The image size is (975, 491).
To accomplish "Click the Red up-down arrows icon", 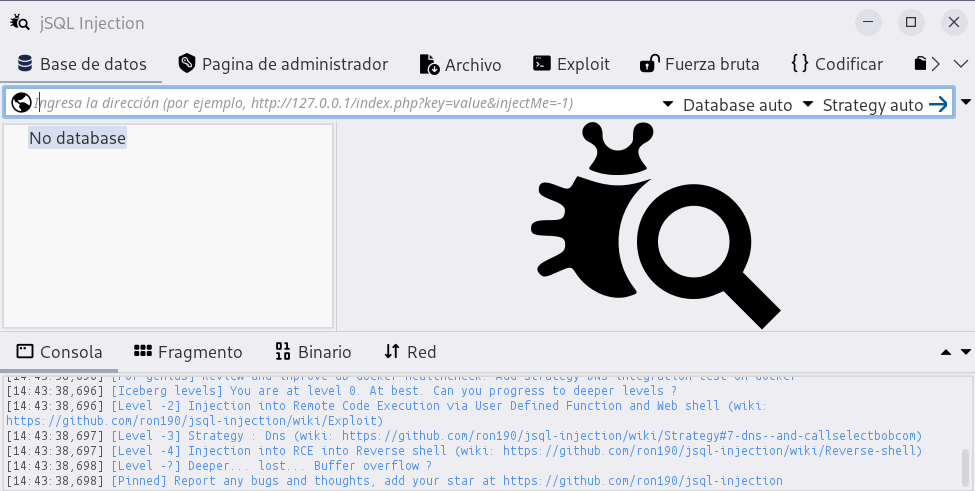I will click(x=391, y=351).
